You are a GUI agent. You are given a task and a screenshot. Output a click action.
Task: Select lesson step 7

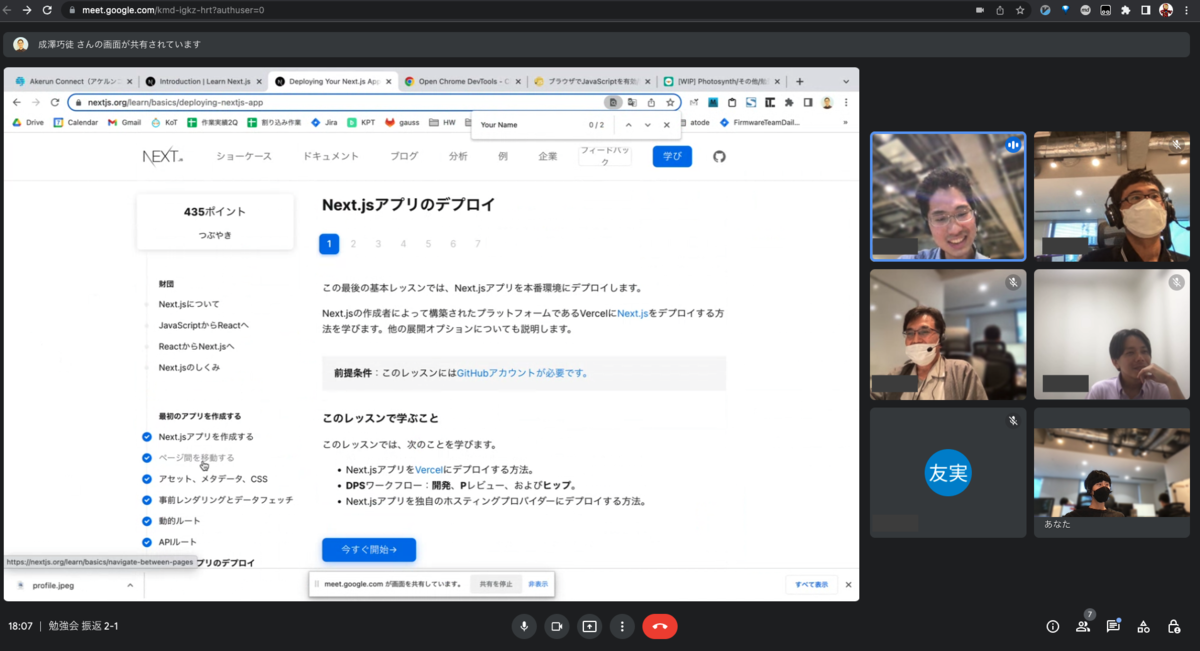(x=478, y=244)
